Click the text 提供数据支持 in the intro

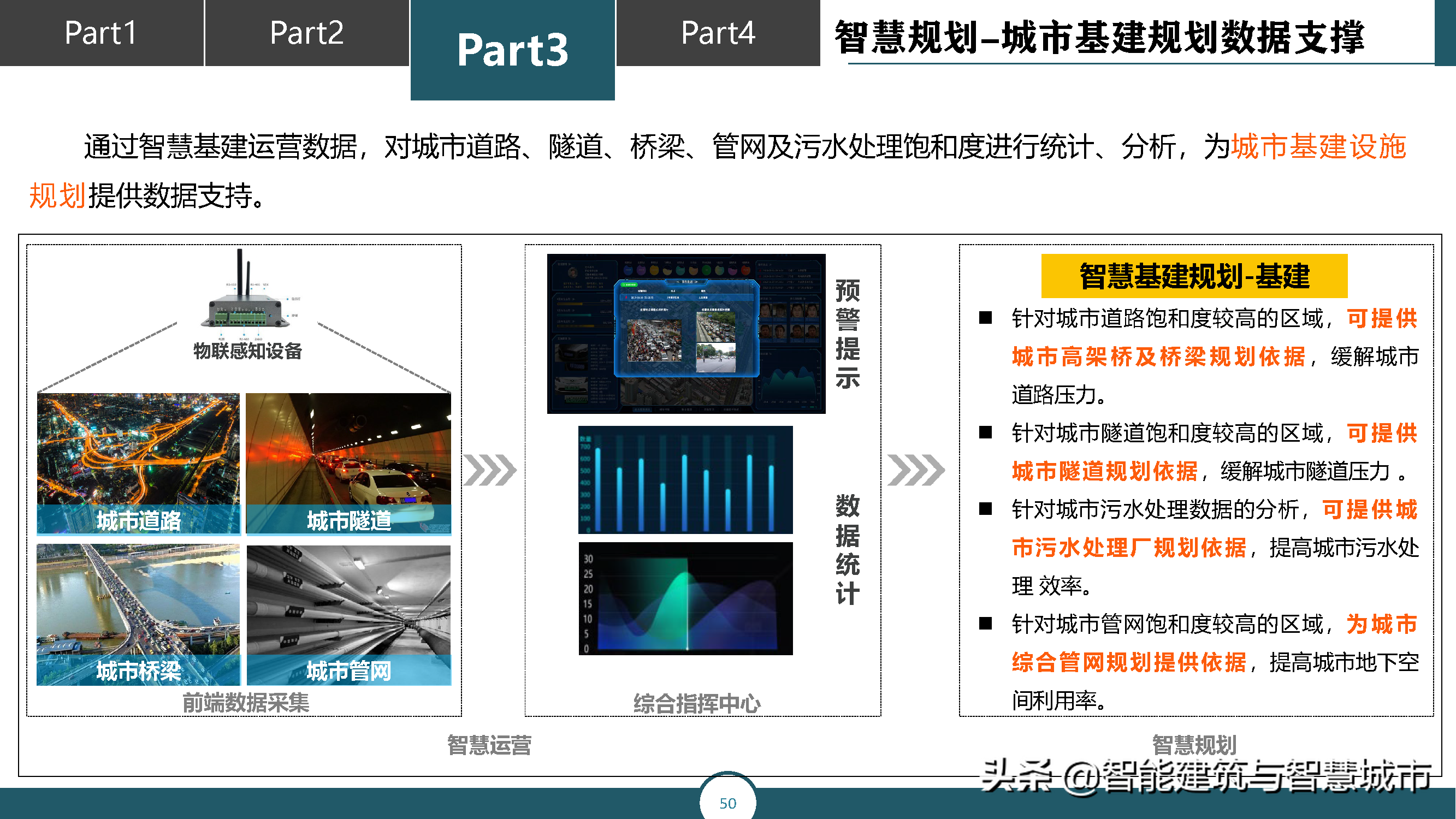pos(170,195)
